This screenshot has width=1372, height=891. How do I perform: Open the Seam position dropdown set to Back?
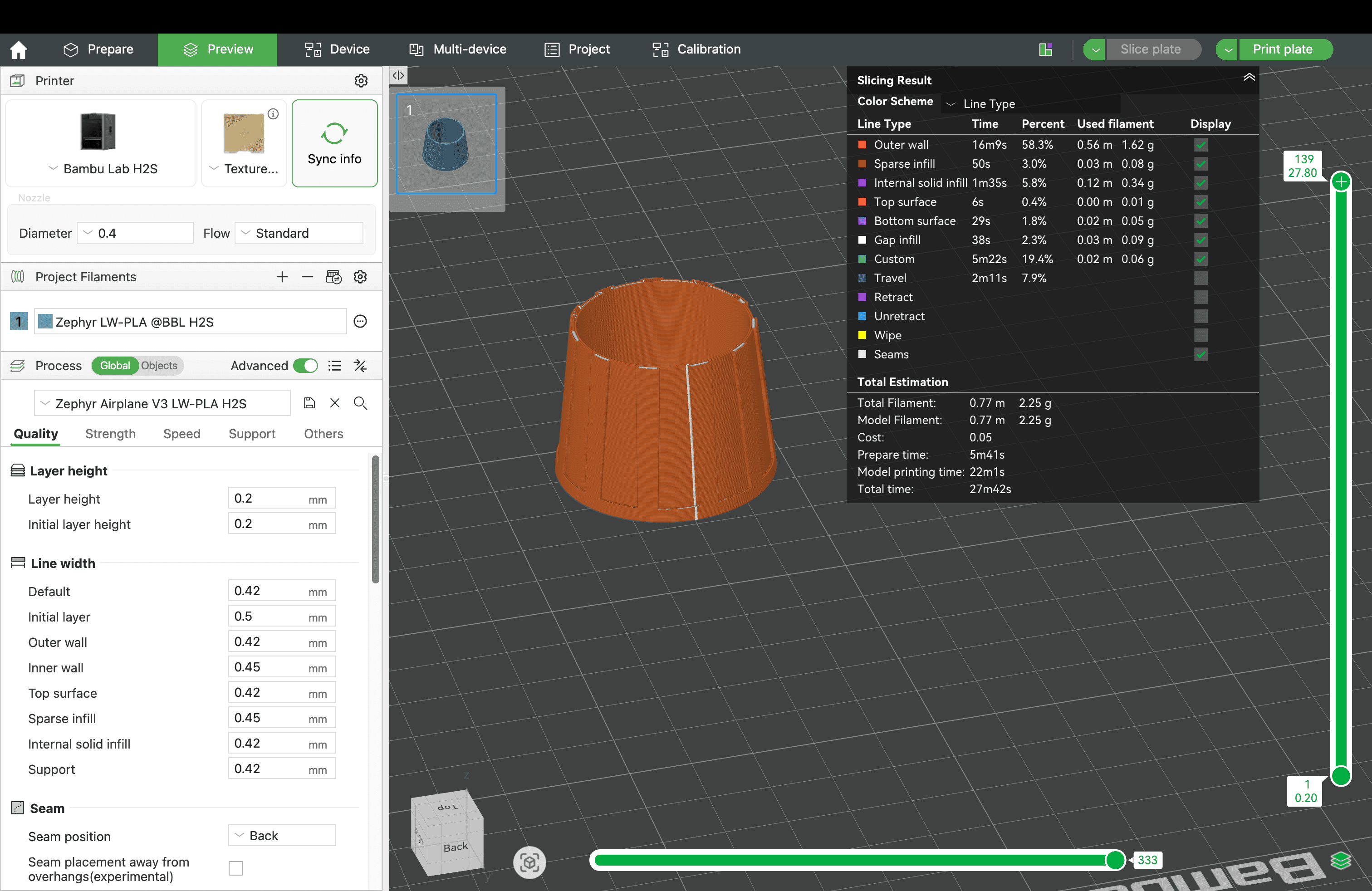click(x=281, y=835)
